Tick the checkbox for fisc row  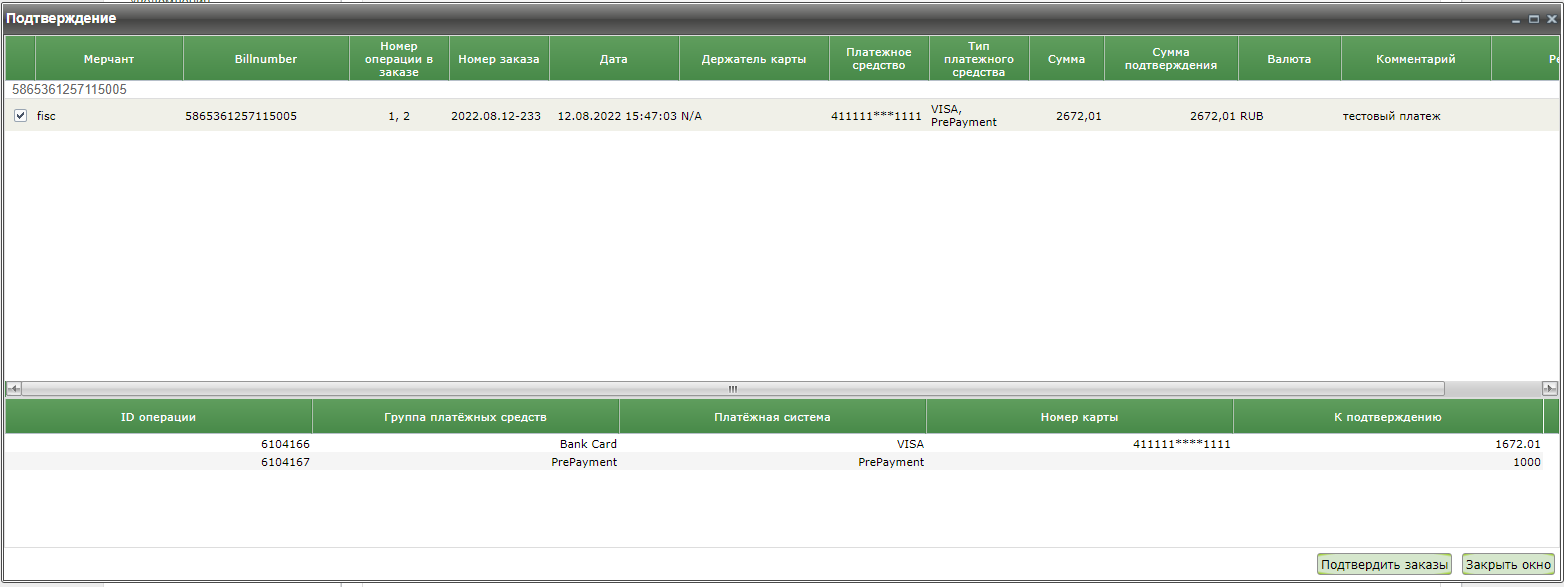pyautogui.click(x=20, y=116)
